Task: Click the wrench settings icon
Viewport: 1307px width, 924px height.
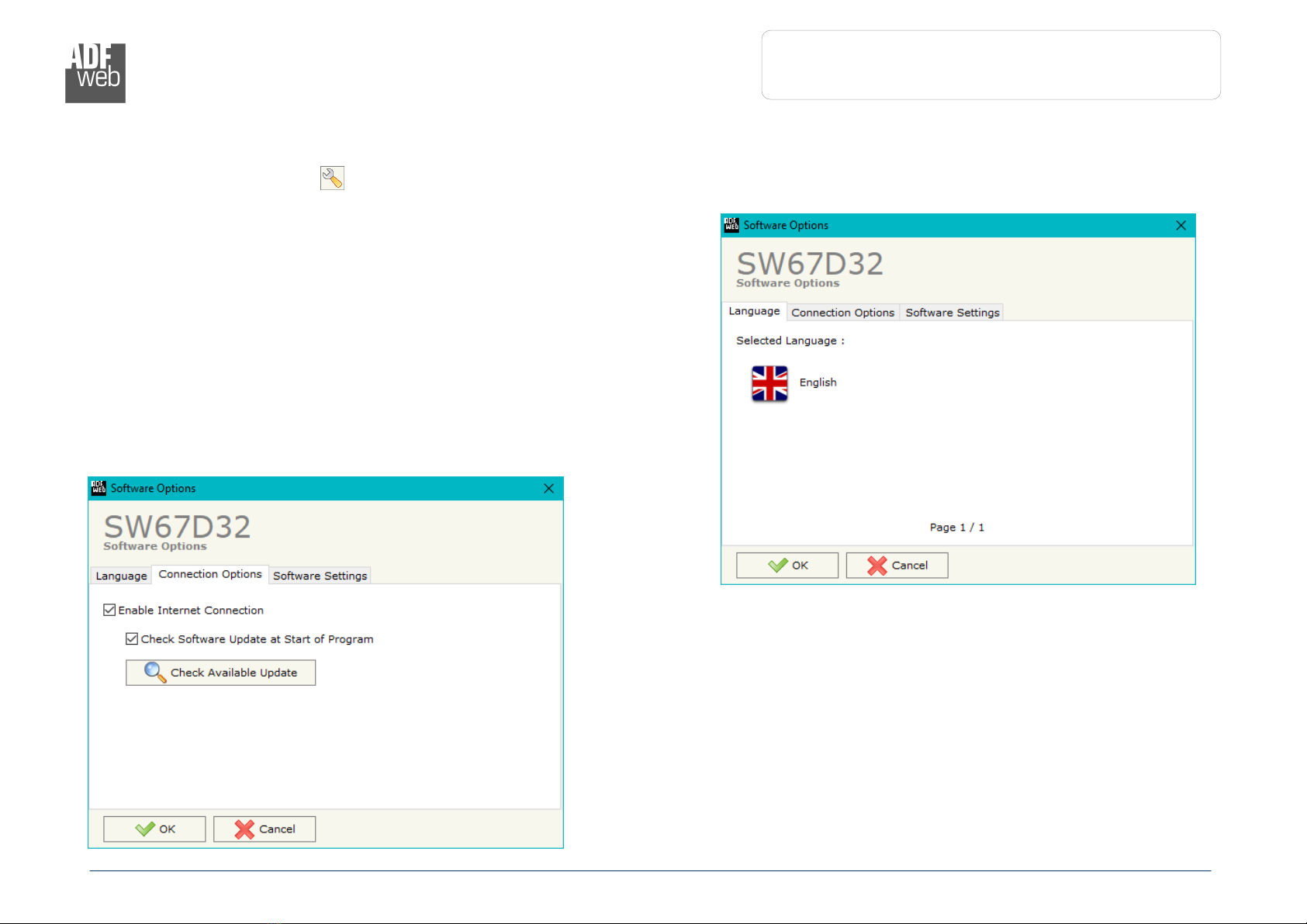Action: pyautogui.click(x=332, y=178)
